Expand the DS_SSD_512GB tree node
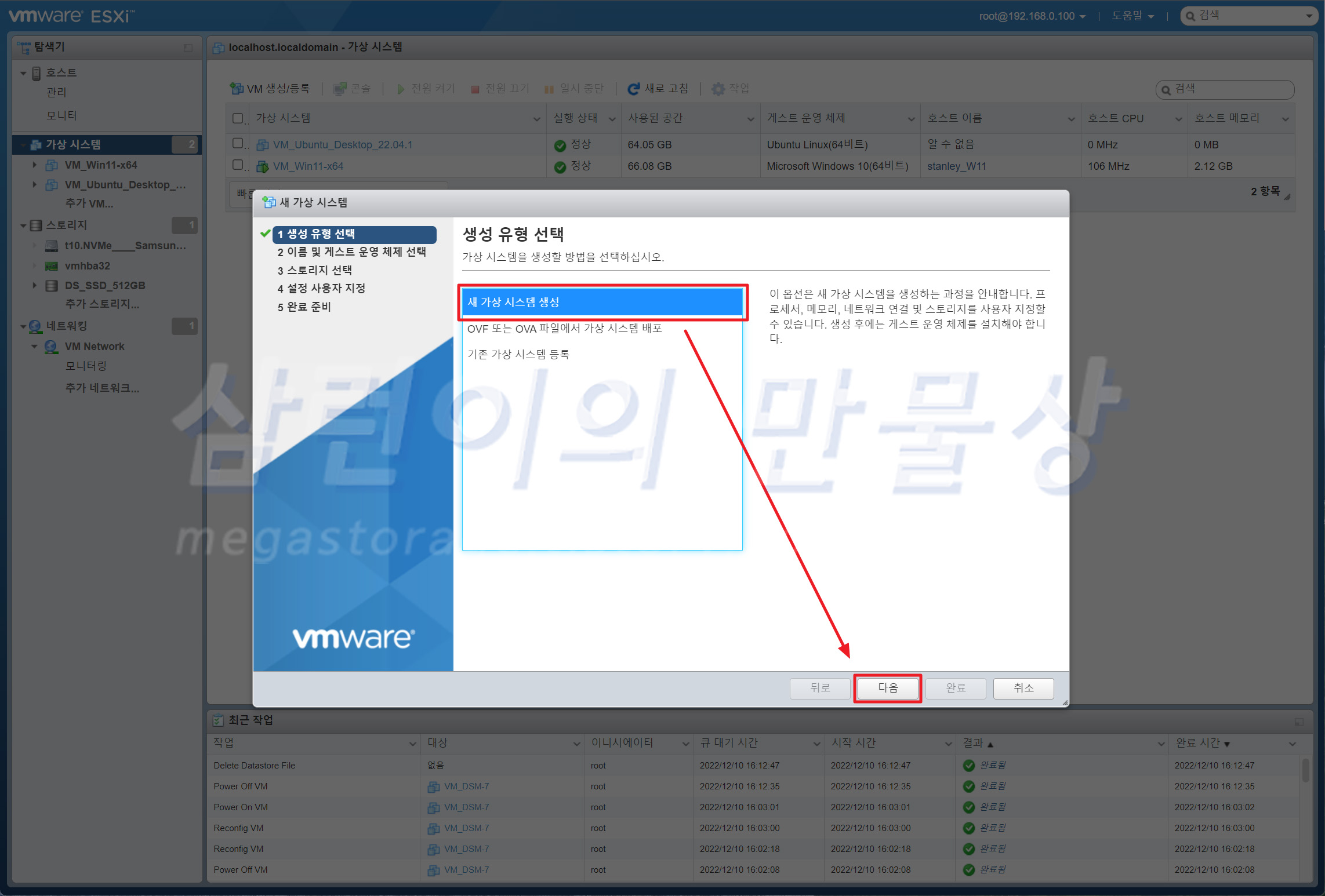 pos(34,285)
